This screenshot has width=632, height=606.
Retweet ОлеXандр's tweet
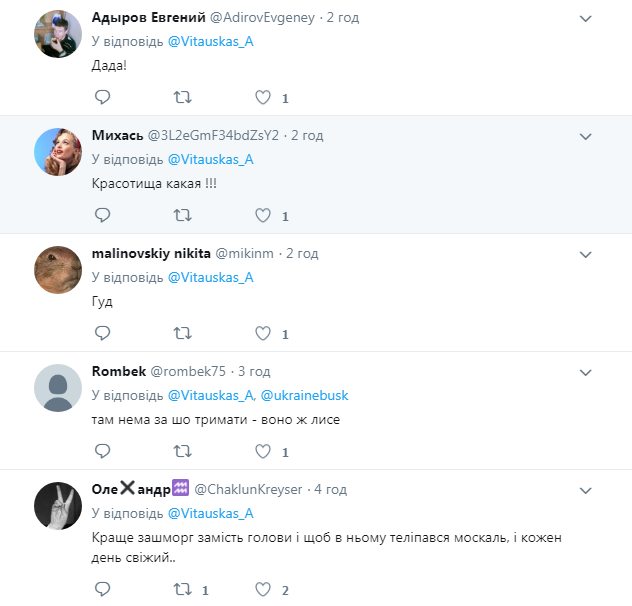(183, 589)
